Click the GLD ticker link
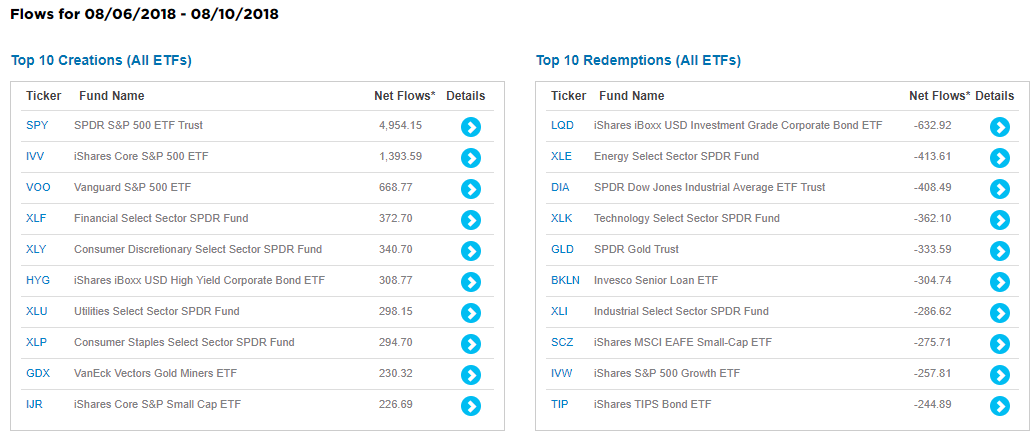 point(562,249)
